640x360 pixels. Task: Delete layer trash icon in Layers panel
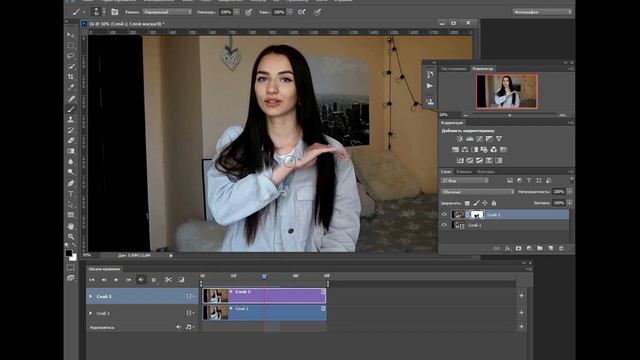coord(561,248)
